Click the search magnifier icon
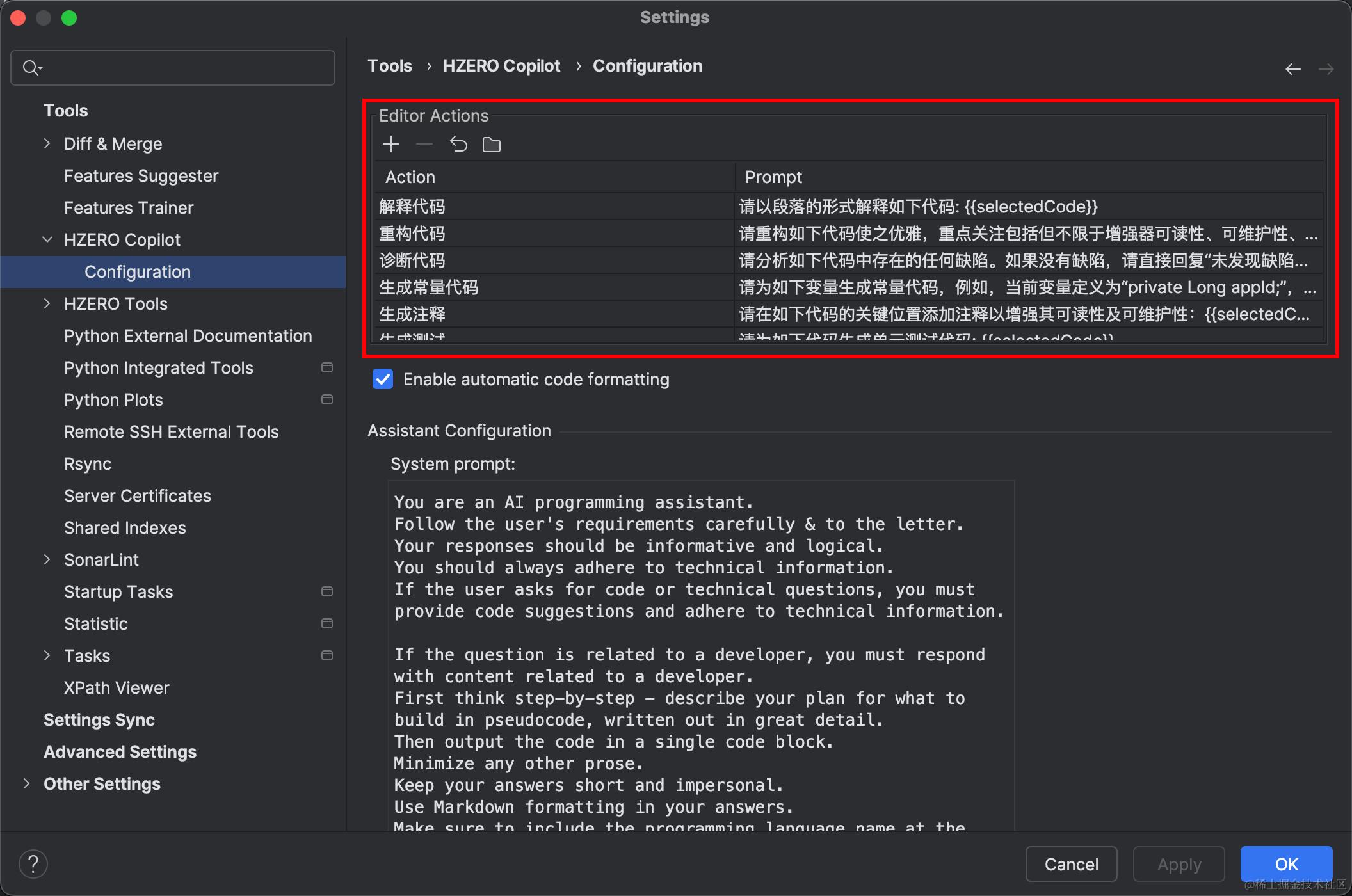This screenshot has height=896, width=1352. click(x=31, y=67)
